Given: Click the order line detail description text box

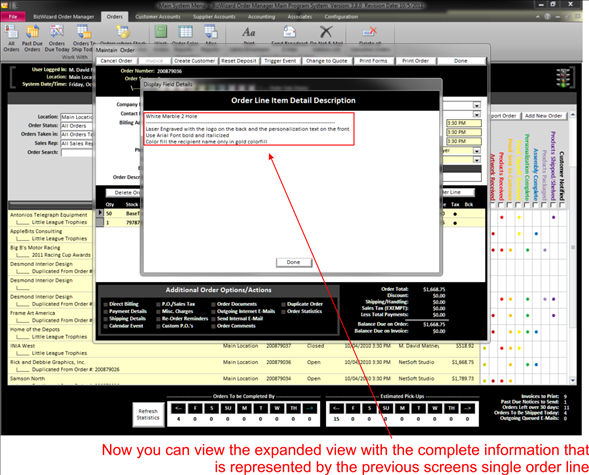Looking at the screenshot, I should point(249,129).
